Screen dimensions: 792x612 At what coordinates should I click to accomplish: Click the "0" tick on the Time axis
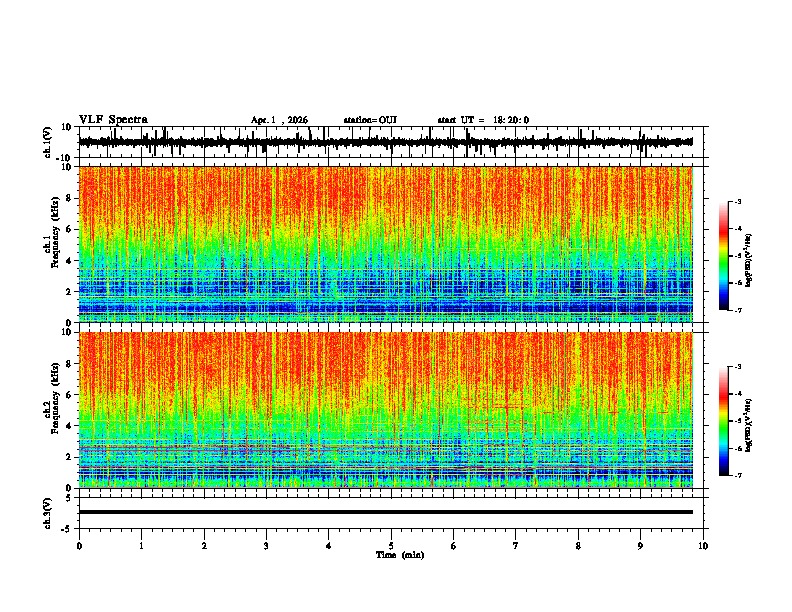tap(79, 546)
